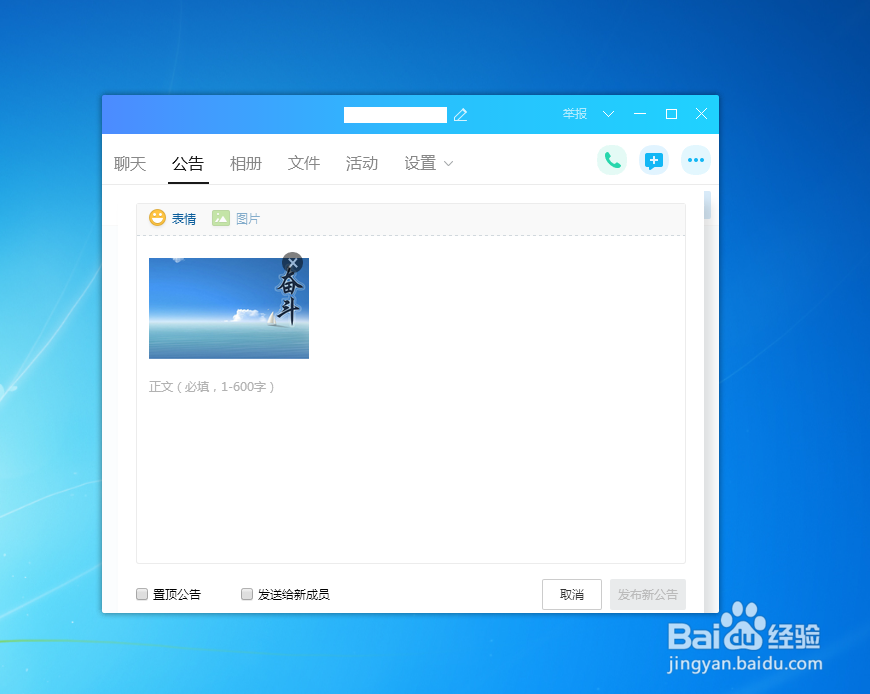
Task: Select the attached 奋斗 image thumbnail
Action: [229, 308]
